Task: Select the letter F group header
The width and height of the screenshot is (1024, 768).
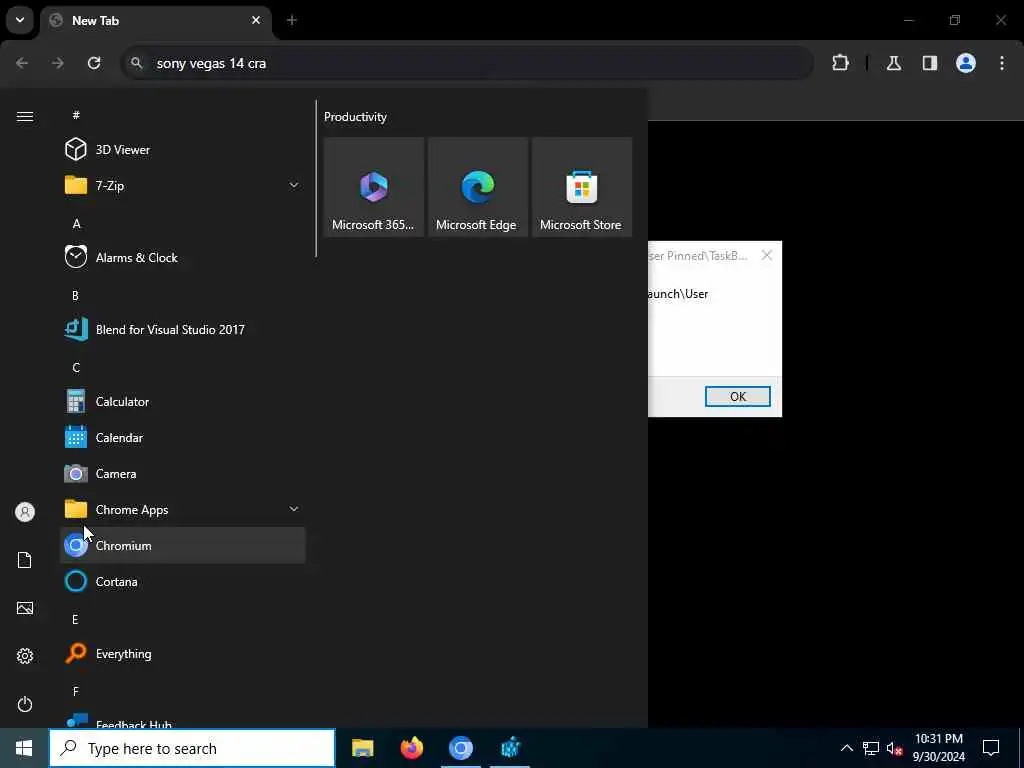Action: pyautogui.click(x=76, y=692)
